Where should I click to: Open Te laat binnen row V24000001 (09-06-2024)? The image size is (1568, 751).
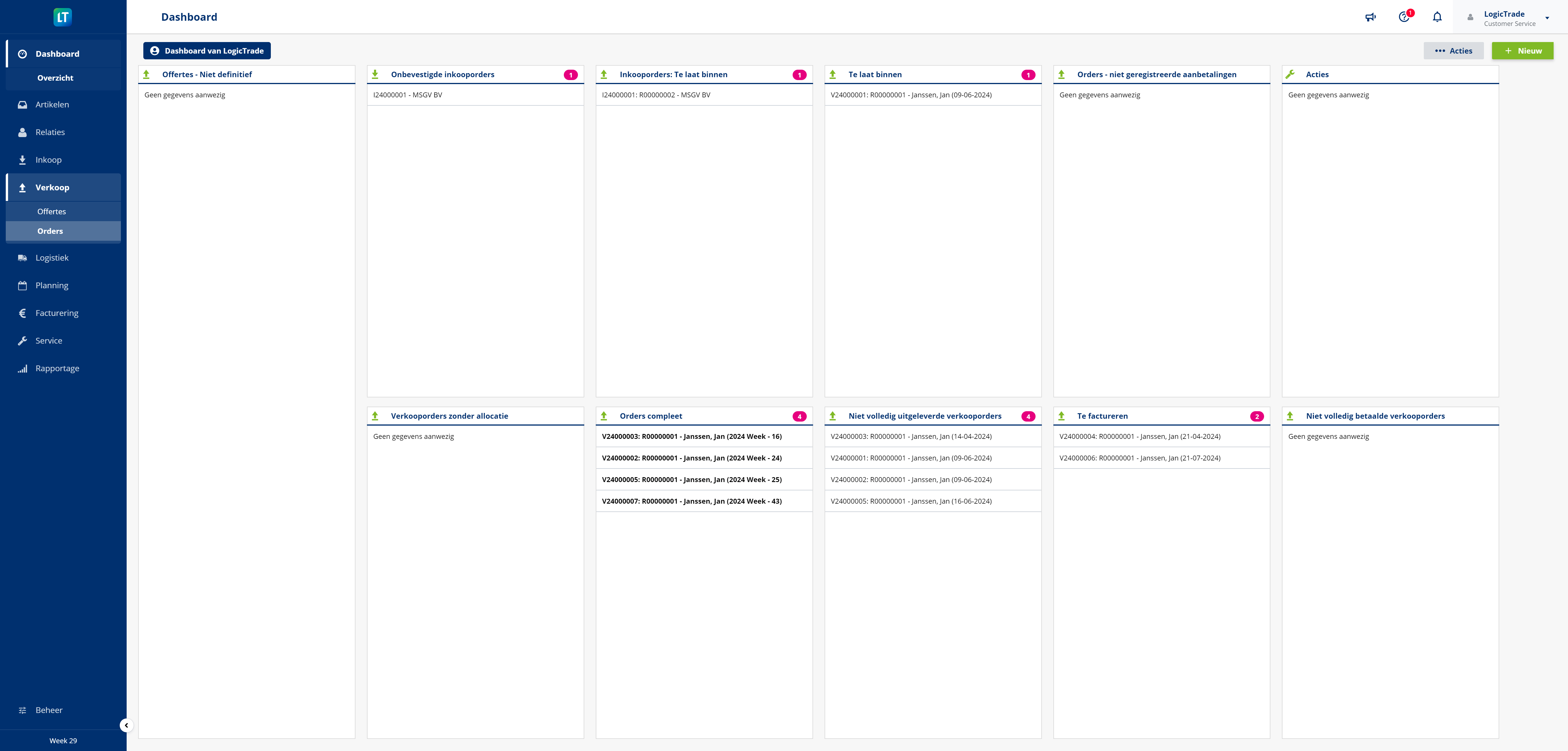pos(933,95)
